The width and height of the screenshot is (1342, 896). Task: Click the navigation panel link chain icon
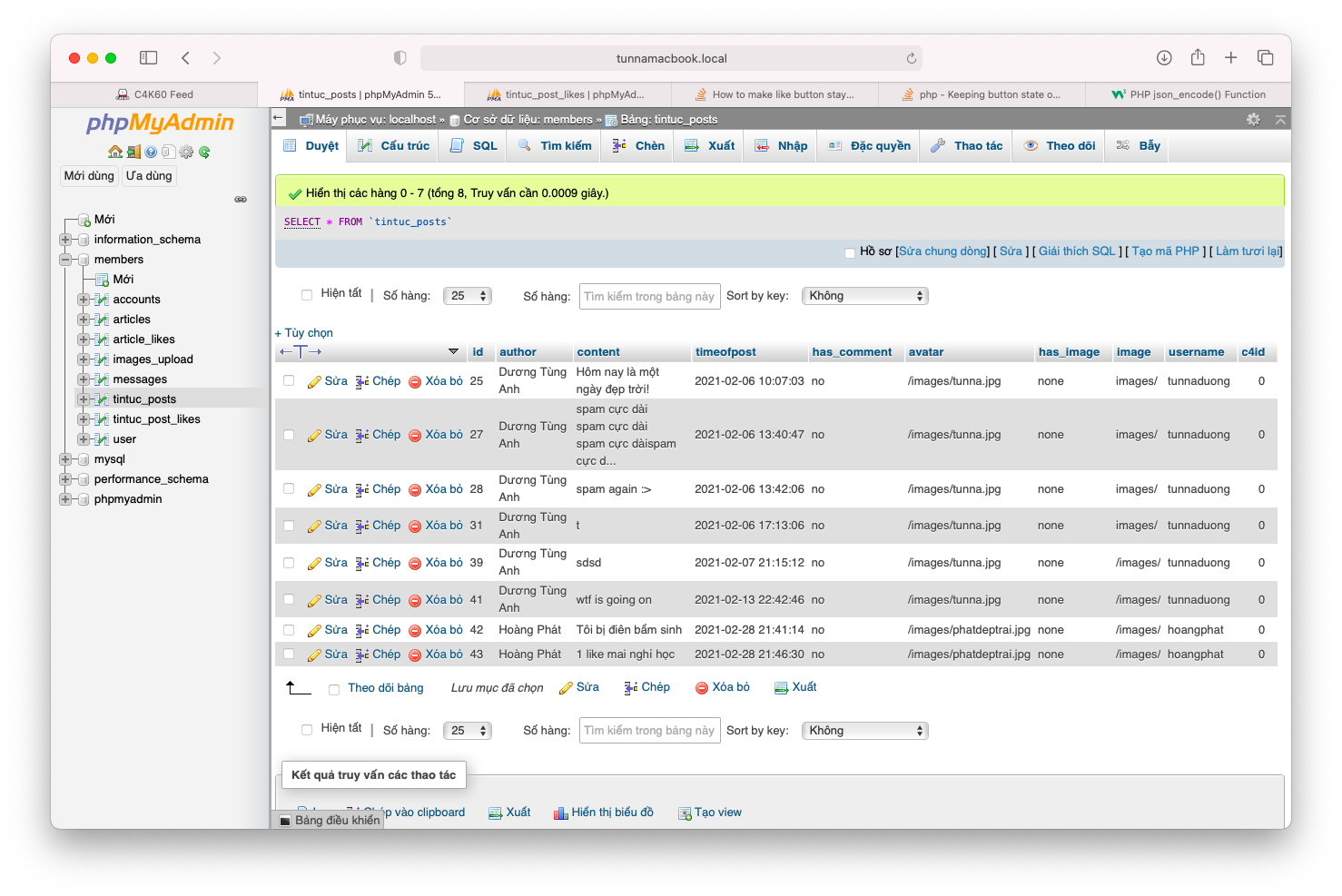point(241,199)
